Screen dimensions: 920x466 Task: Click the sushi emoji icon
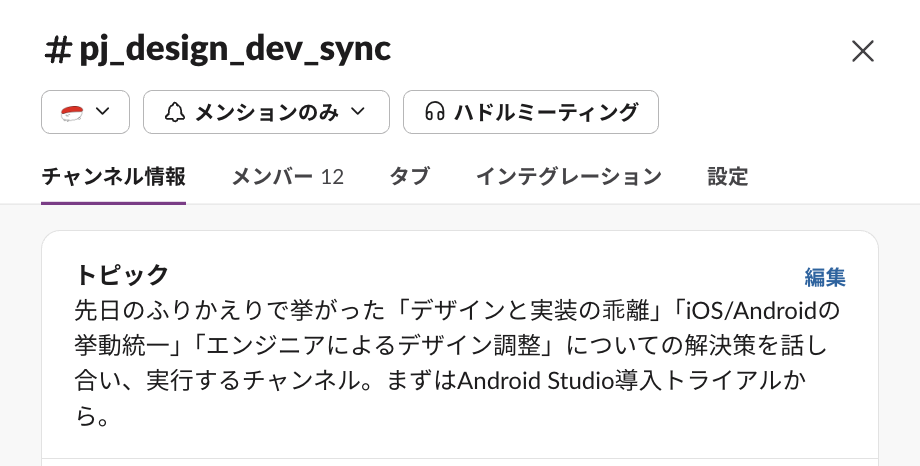click(x=72, y=112)
